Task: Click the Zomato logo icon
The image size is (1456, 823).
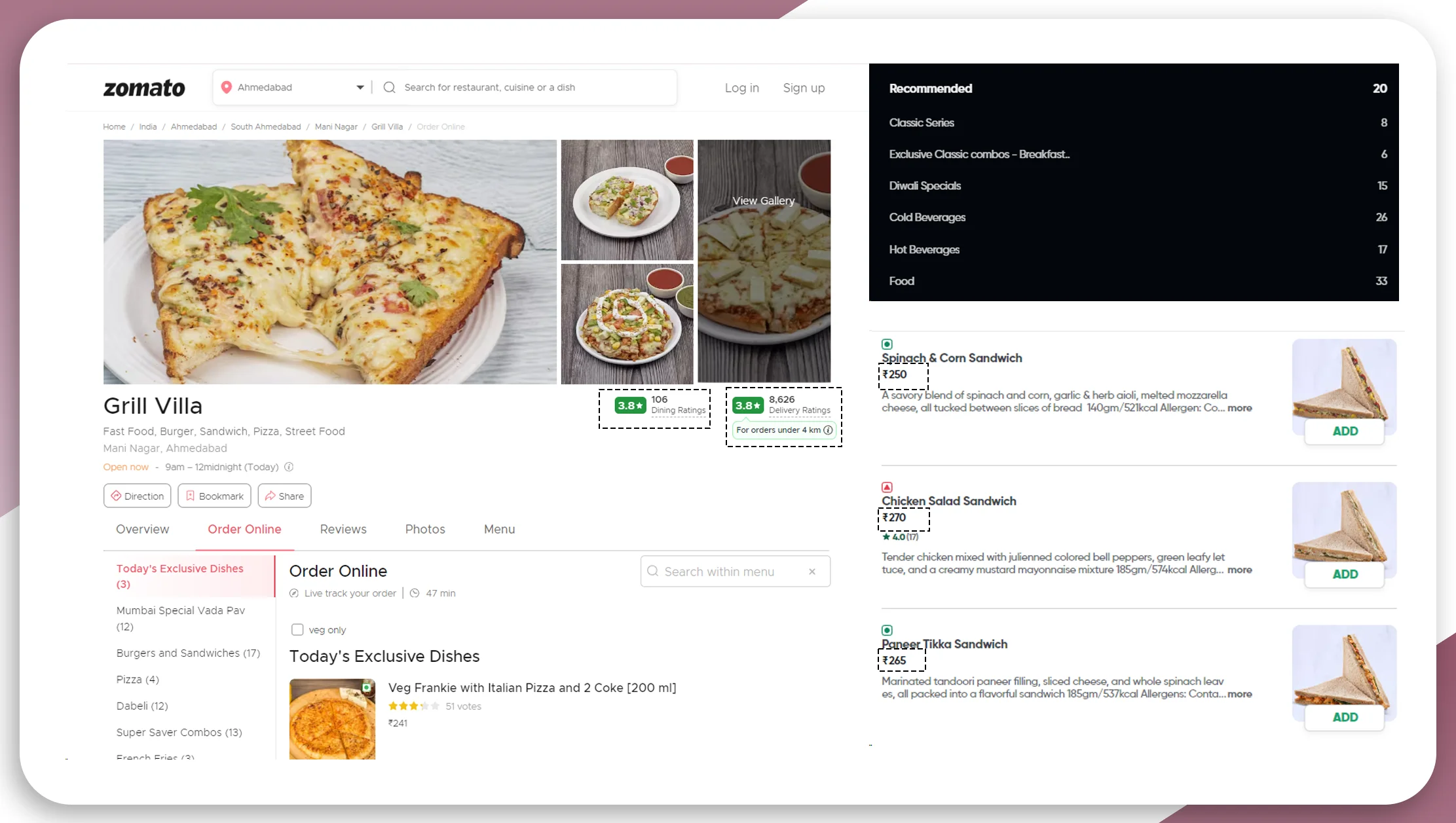Action: (x=144, y=88)
